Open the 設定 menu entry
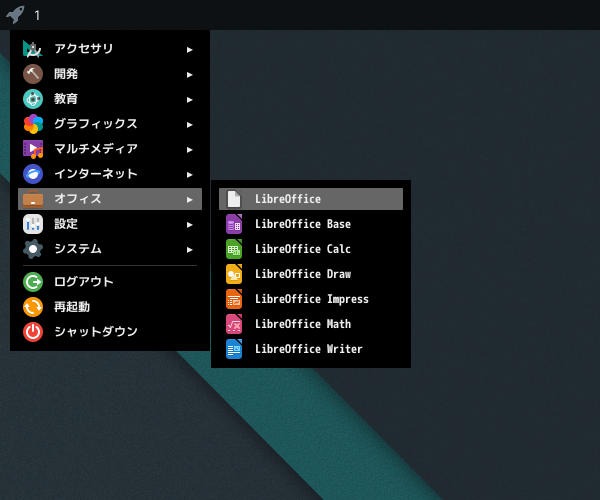 point(110,224)
